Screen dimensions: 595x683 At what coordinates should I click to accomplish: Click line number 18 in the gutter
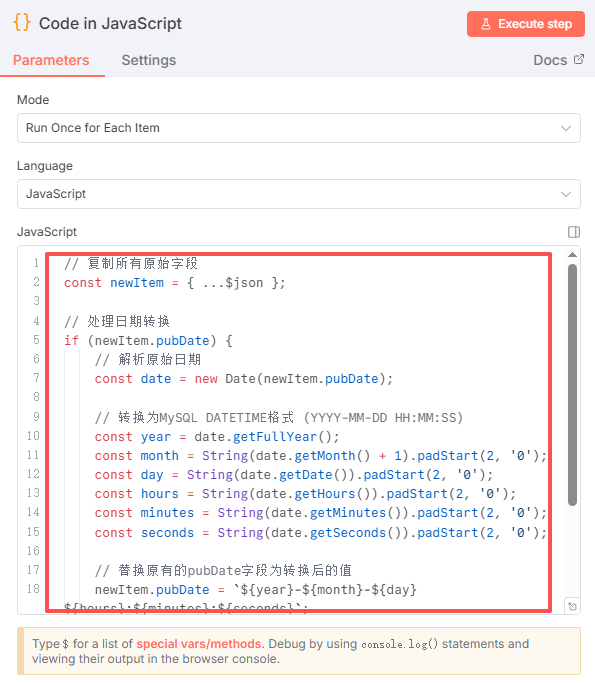33,589
